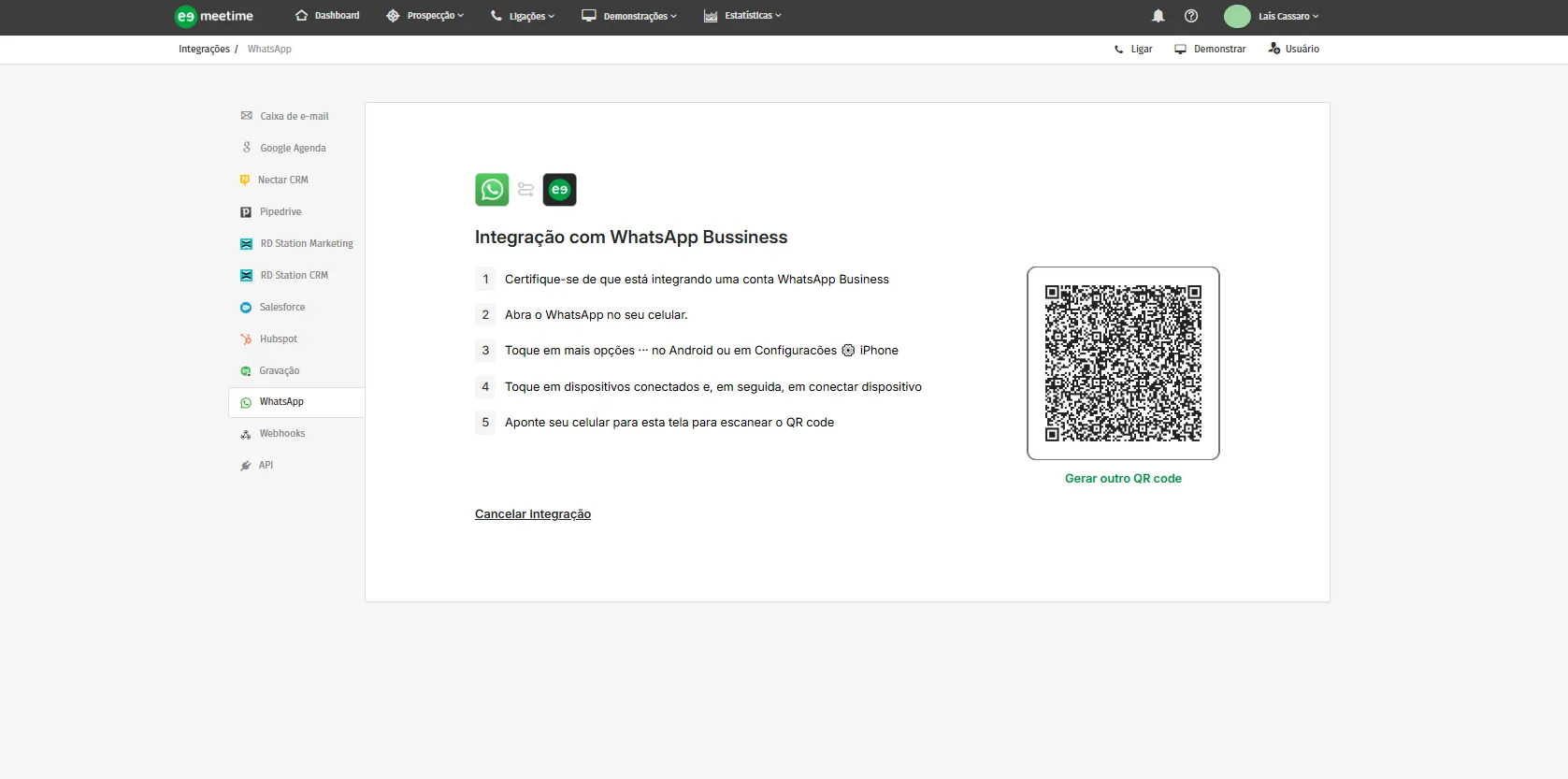Image resolution: width=1568 pixels, height=779 pixels.
Task: Click the Google Agenda sidebar icon
Action: click(247, 148)
